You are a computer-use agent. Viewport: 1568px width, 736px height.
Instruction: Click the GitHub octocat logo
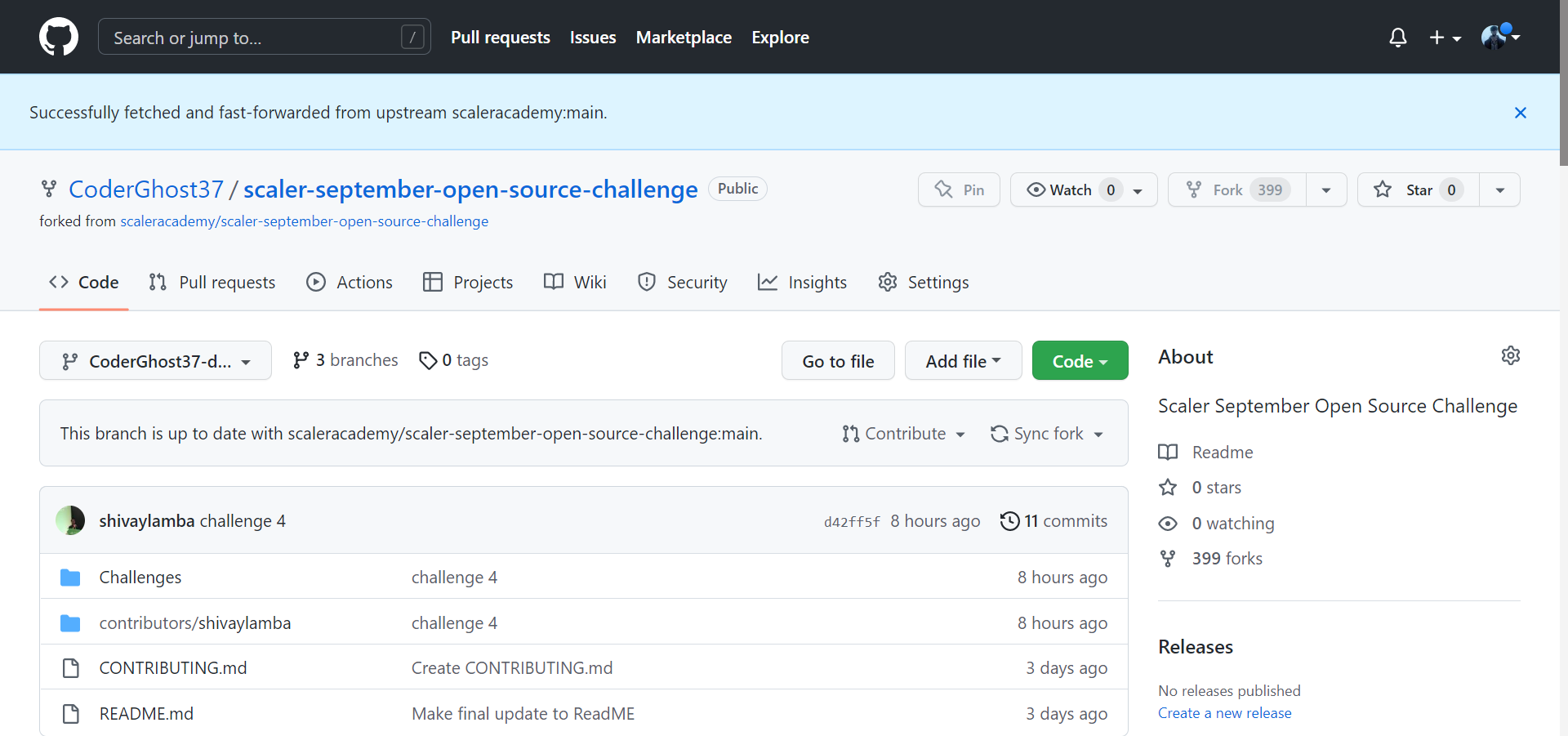[58, 37]
